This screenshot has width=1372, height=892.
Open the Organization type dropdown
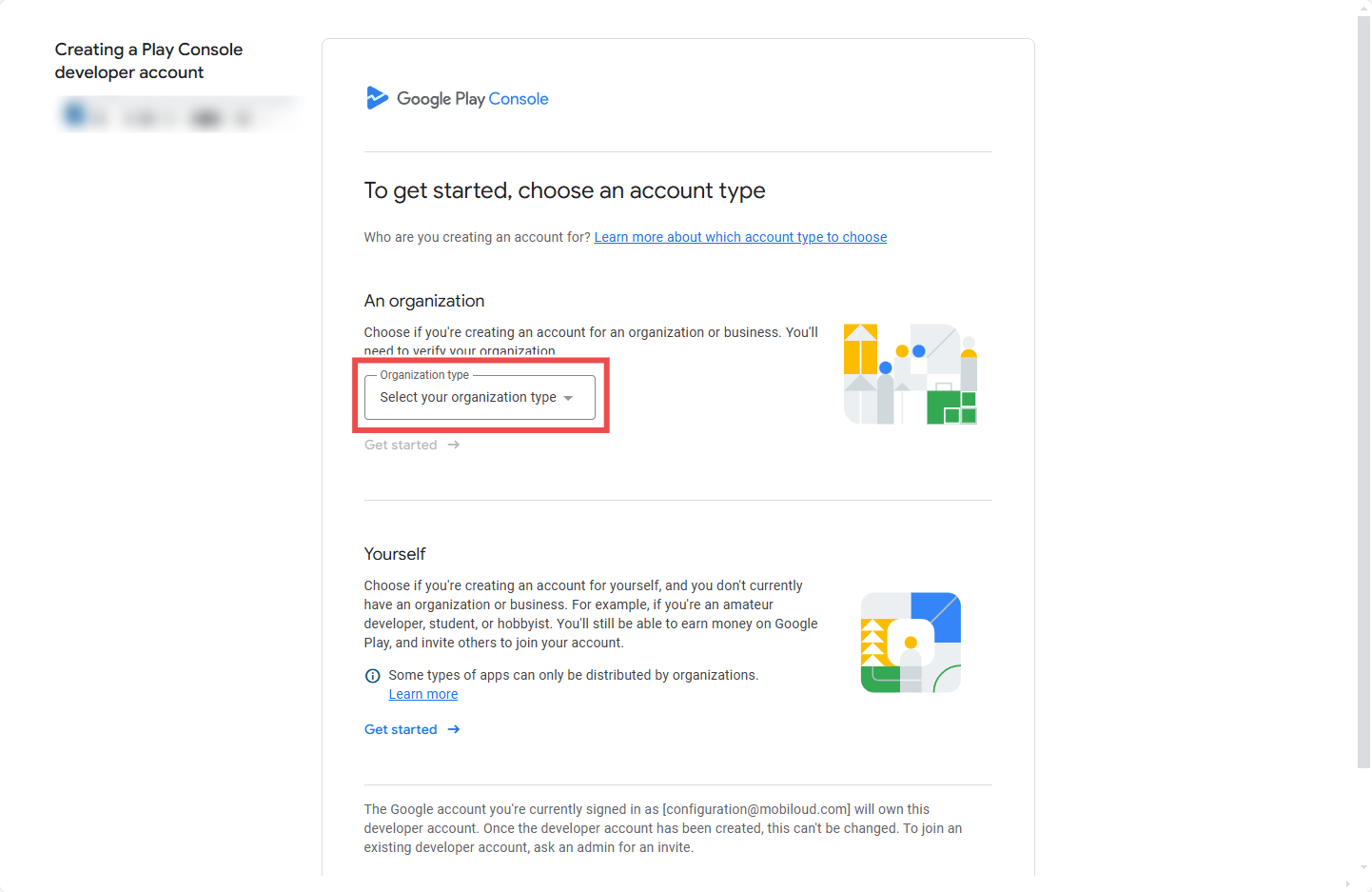tap(480, 397)
